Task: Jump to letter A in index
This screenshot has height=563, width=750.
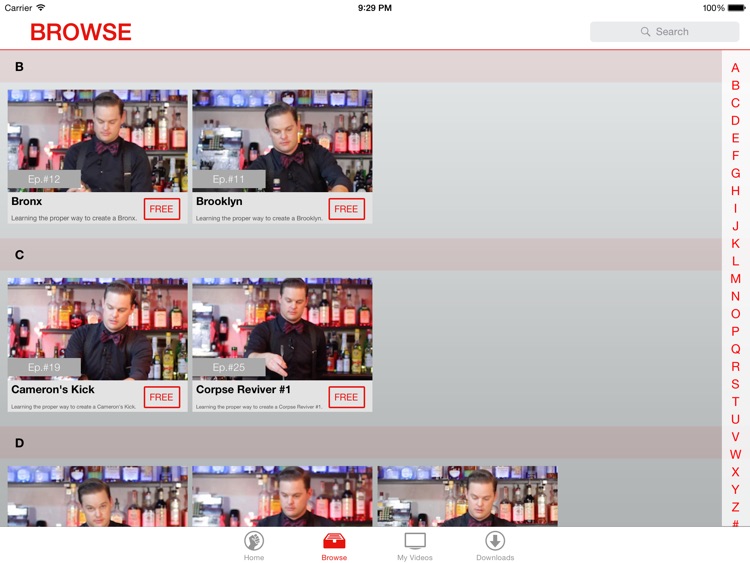Action: 735,68
